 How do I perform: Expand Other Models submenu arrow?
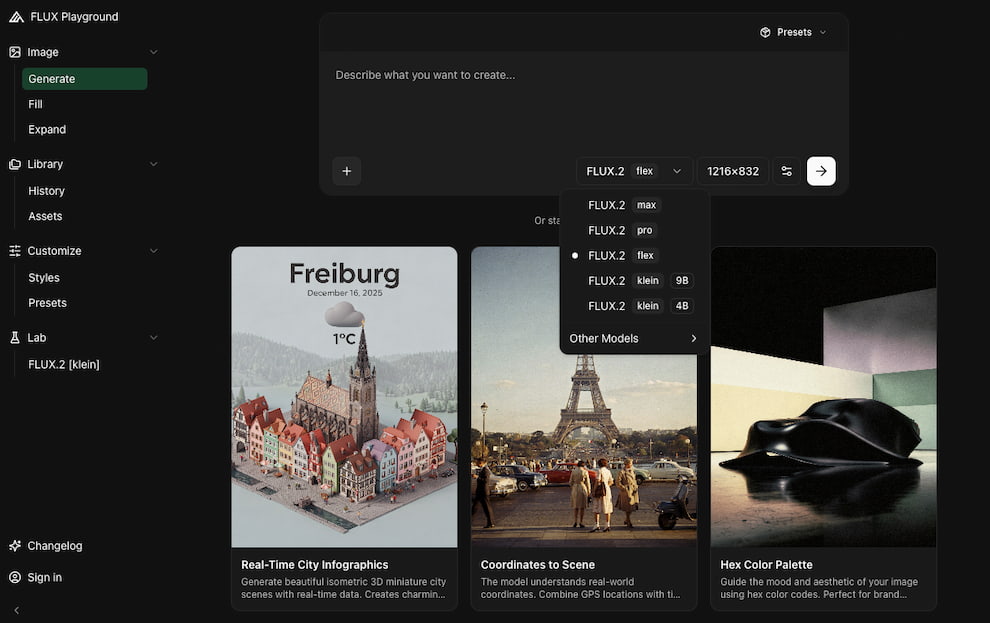(x=694, y=338)
